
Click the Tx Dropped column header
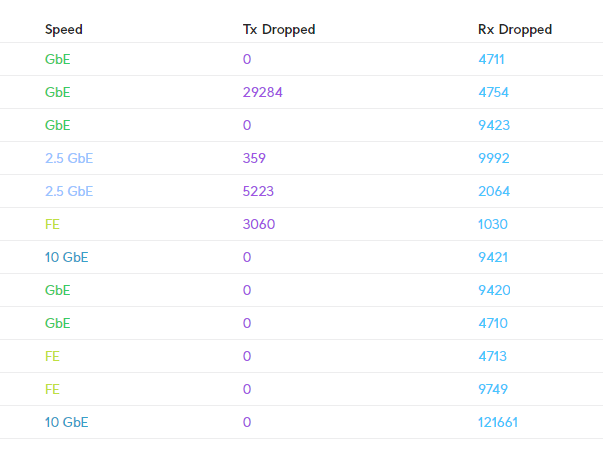tap(279, 29)
